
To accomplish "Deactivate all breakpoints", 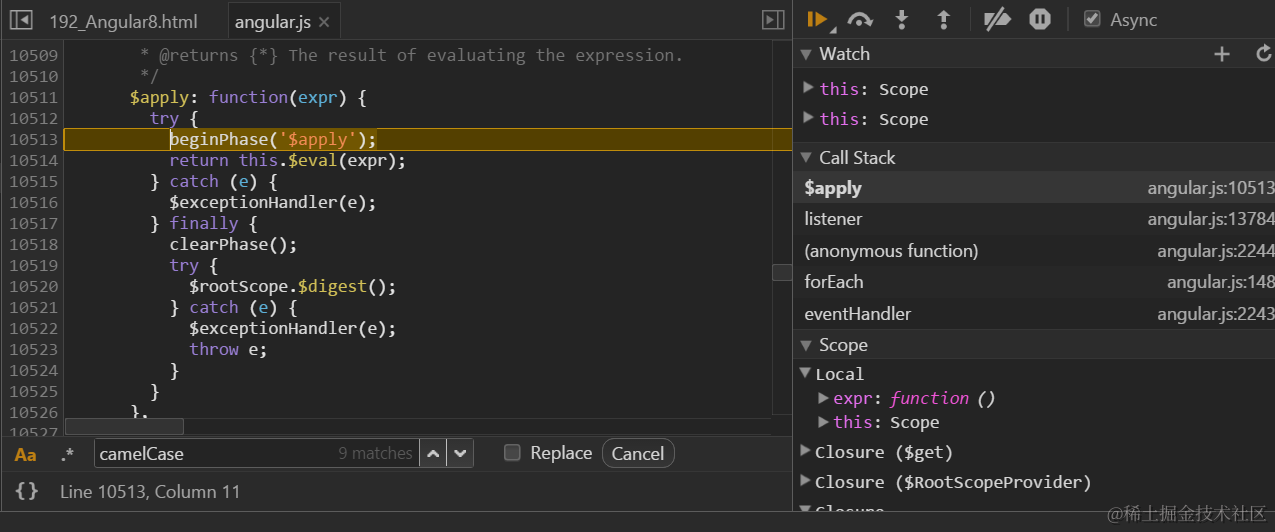I will point(997,19).
